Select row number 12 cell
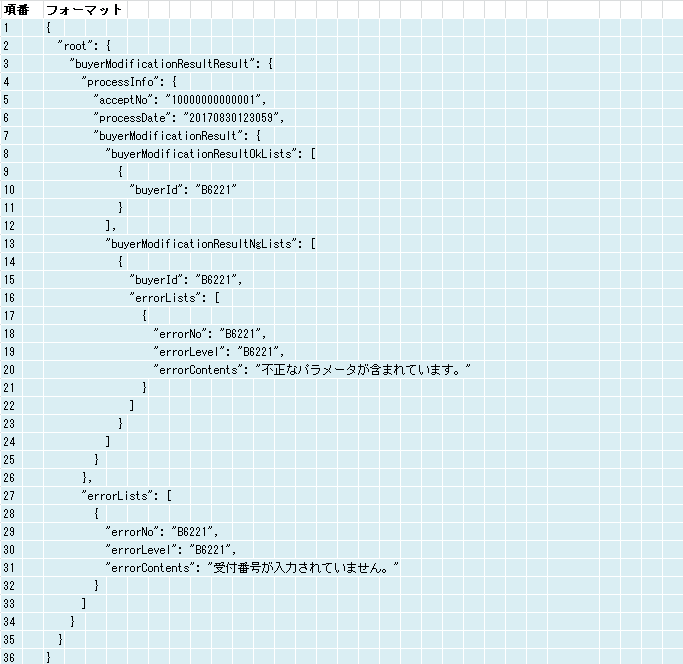Image resolution: width=683 pixels, height=664 pixels. [x=9, y=226]
